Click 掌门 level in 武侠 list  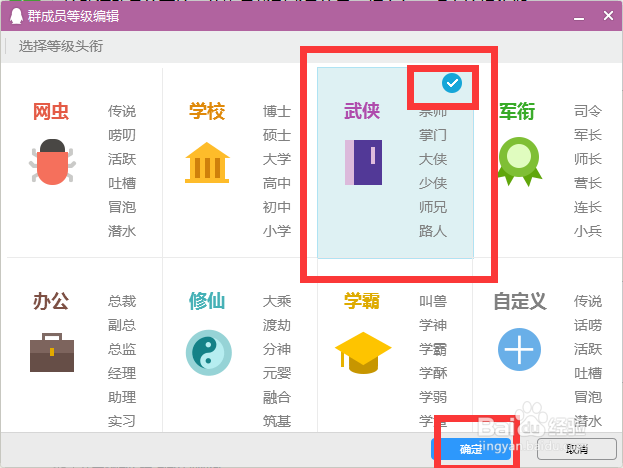pos(433,135)
